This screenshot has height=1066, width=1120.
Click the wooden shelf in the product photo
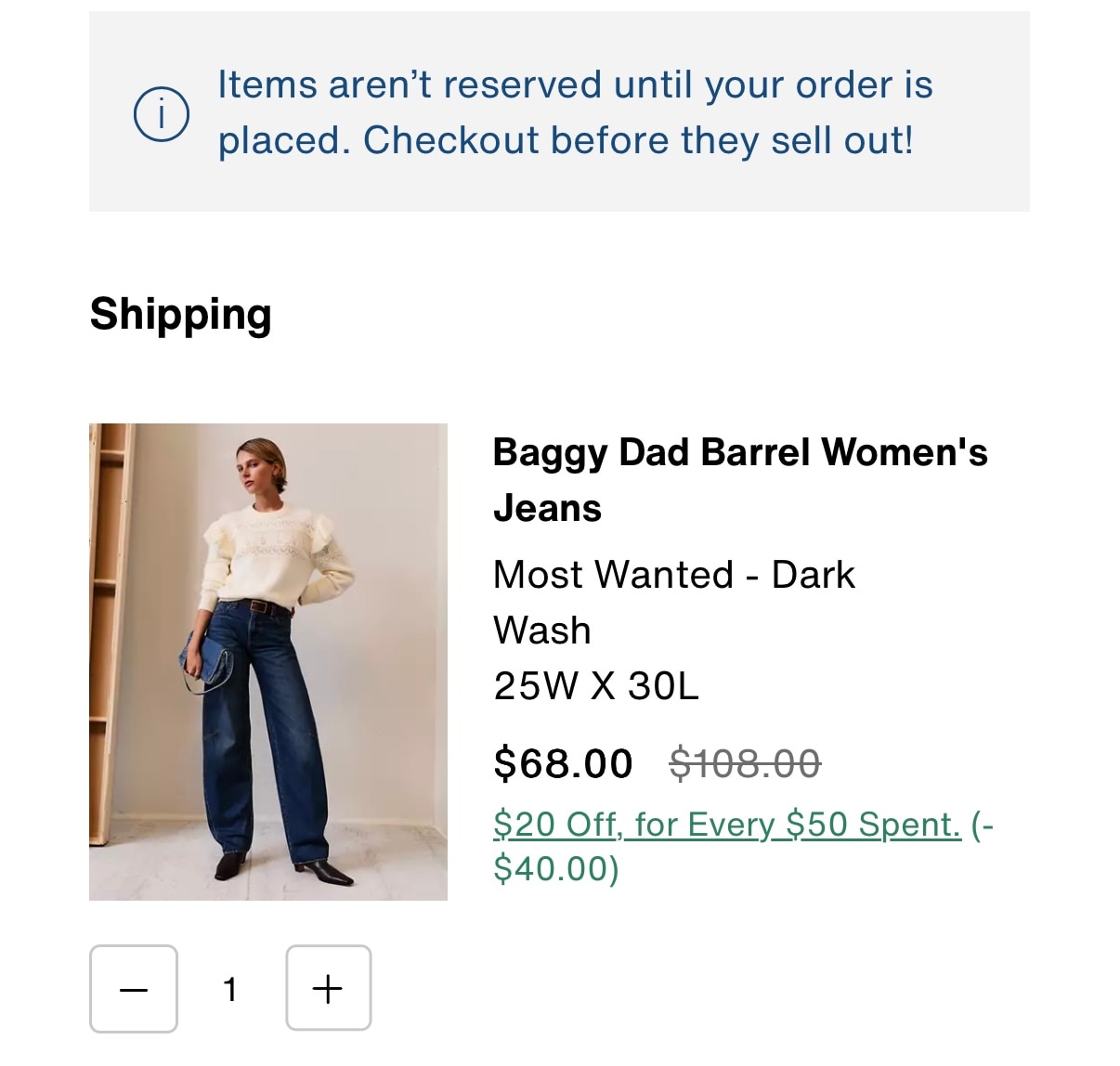coord(108,604)
